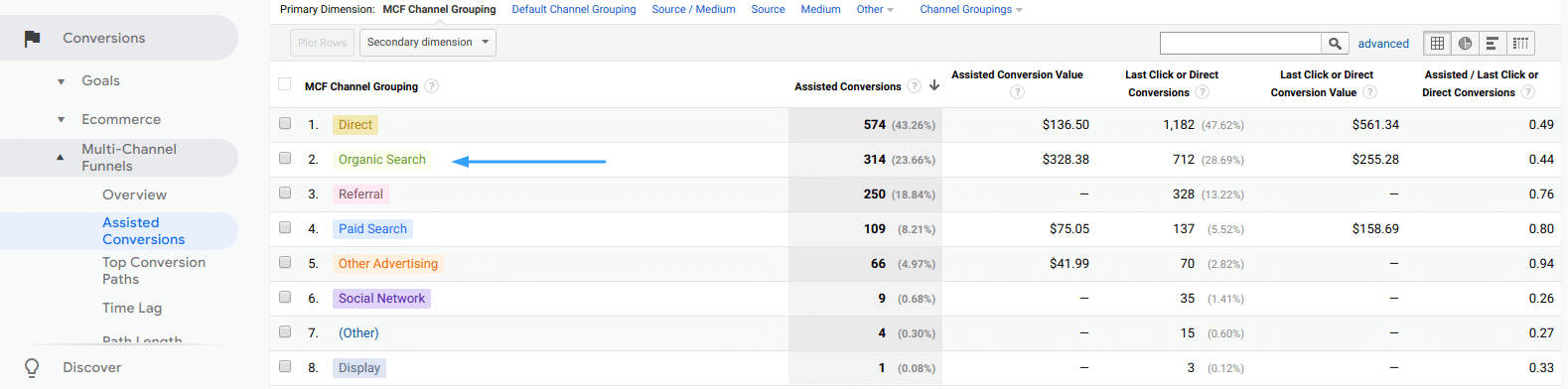
Task: Open help icon beside Assisted Conversions
Action: [914, 86]
